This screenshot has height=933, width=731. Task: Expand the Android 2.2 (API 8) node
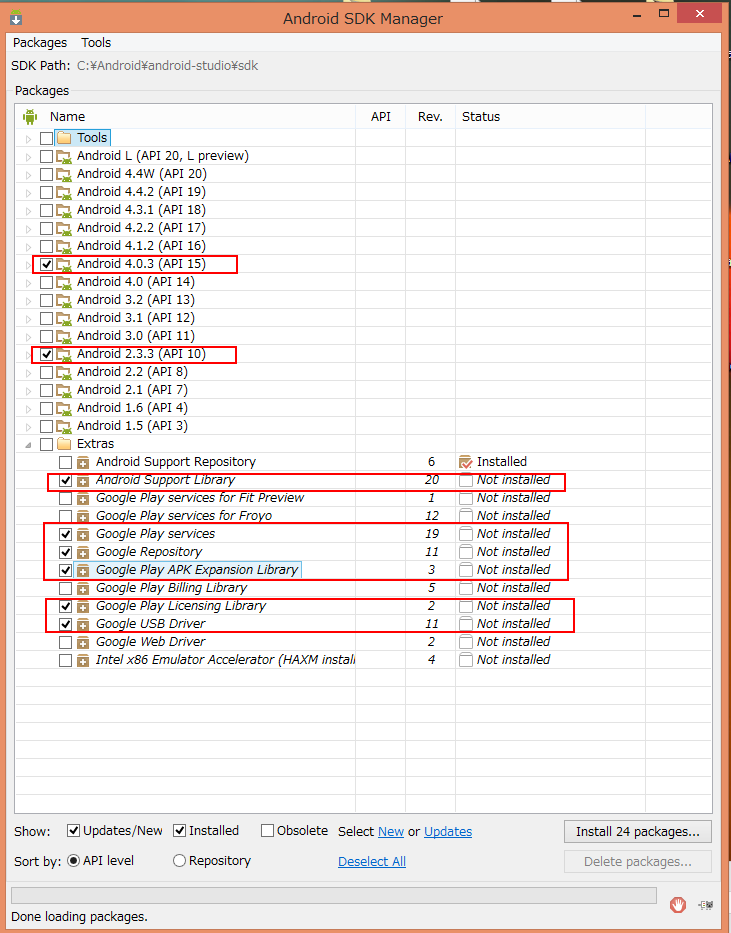[28, 372]
